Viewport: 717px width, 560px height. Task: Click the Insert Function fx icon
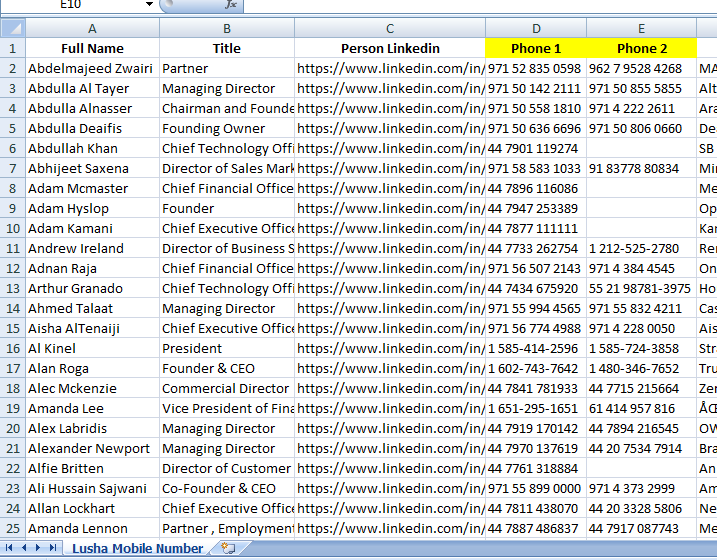(230, 5)
